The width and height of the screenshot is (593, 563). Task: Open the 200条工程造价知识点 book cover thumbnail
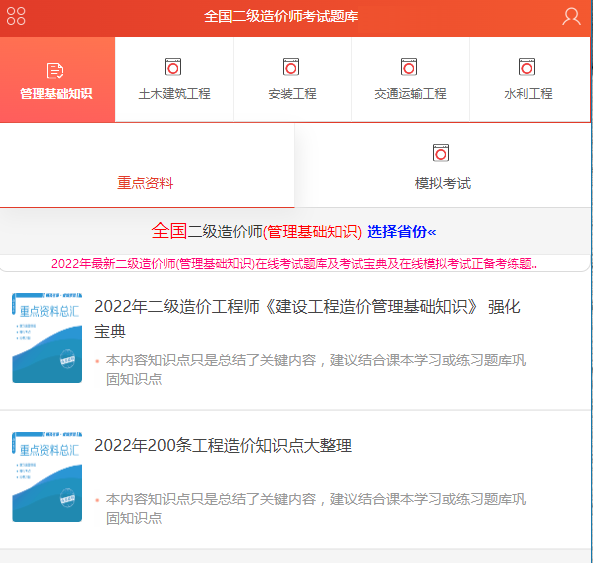point(47,477)
